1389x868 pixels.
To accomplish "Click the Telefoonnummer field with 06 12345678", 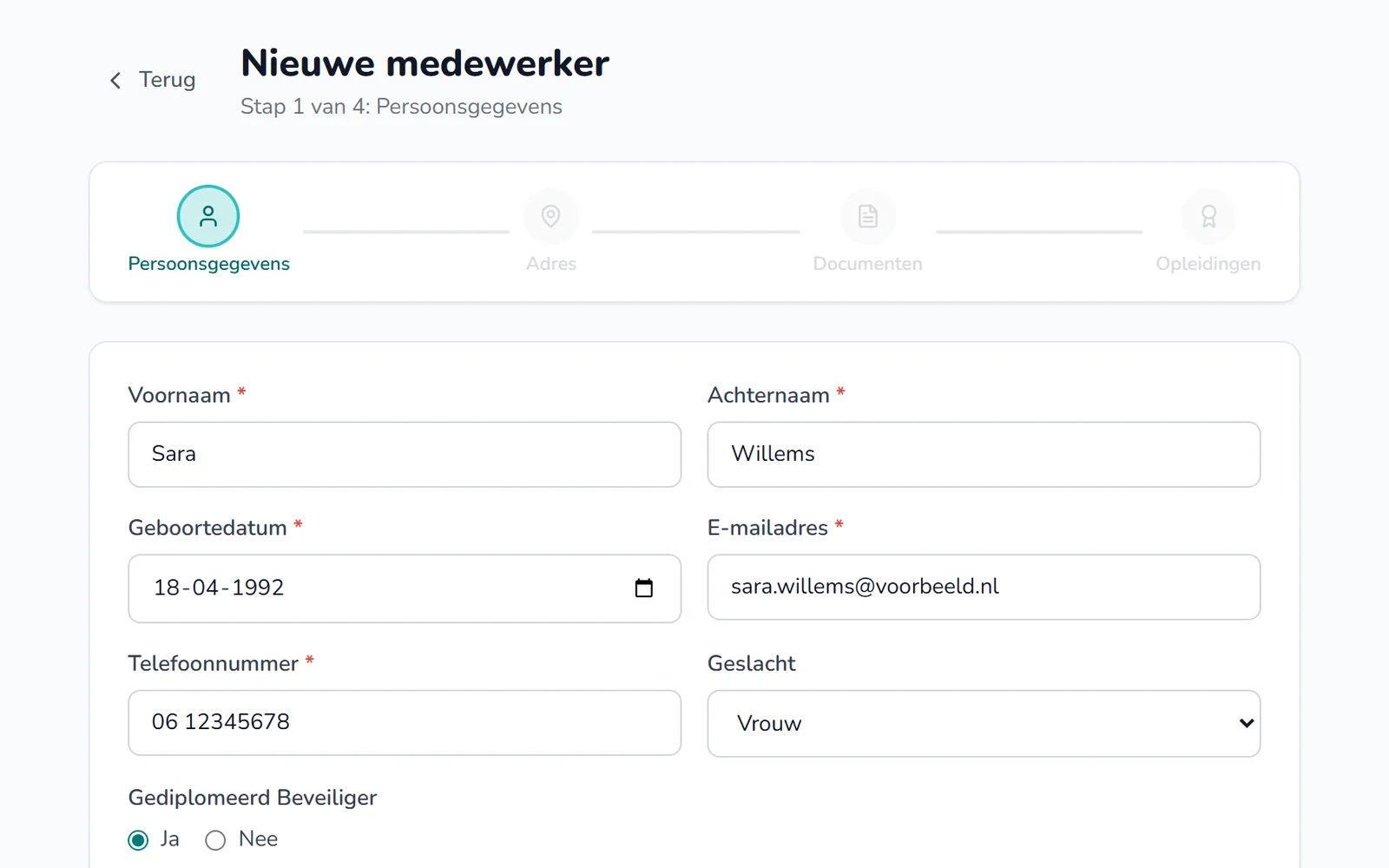I will point(405,723).
